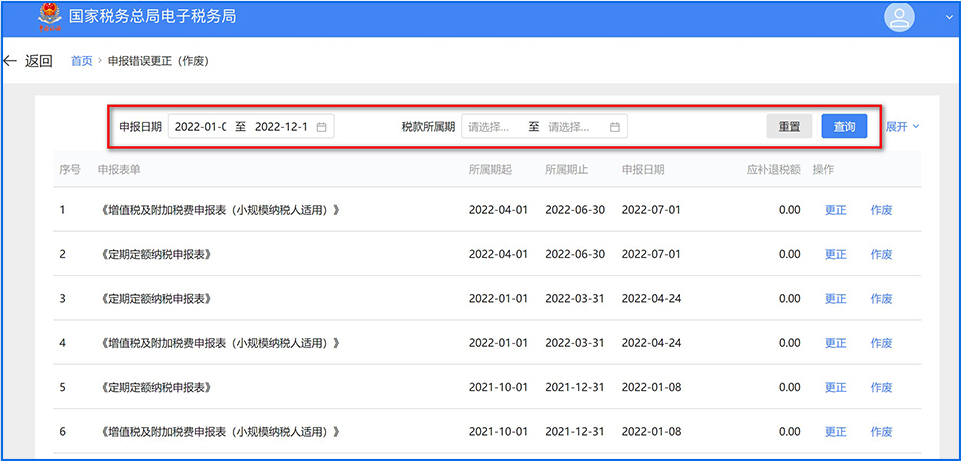This screenshot has height=461, width=961.
Task: Open 税款所属期 end date picker field
Action: 573,127
